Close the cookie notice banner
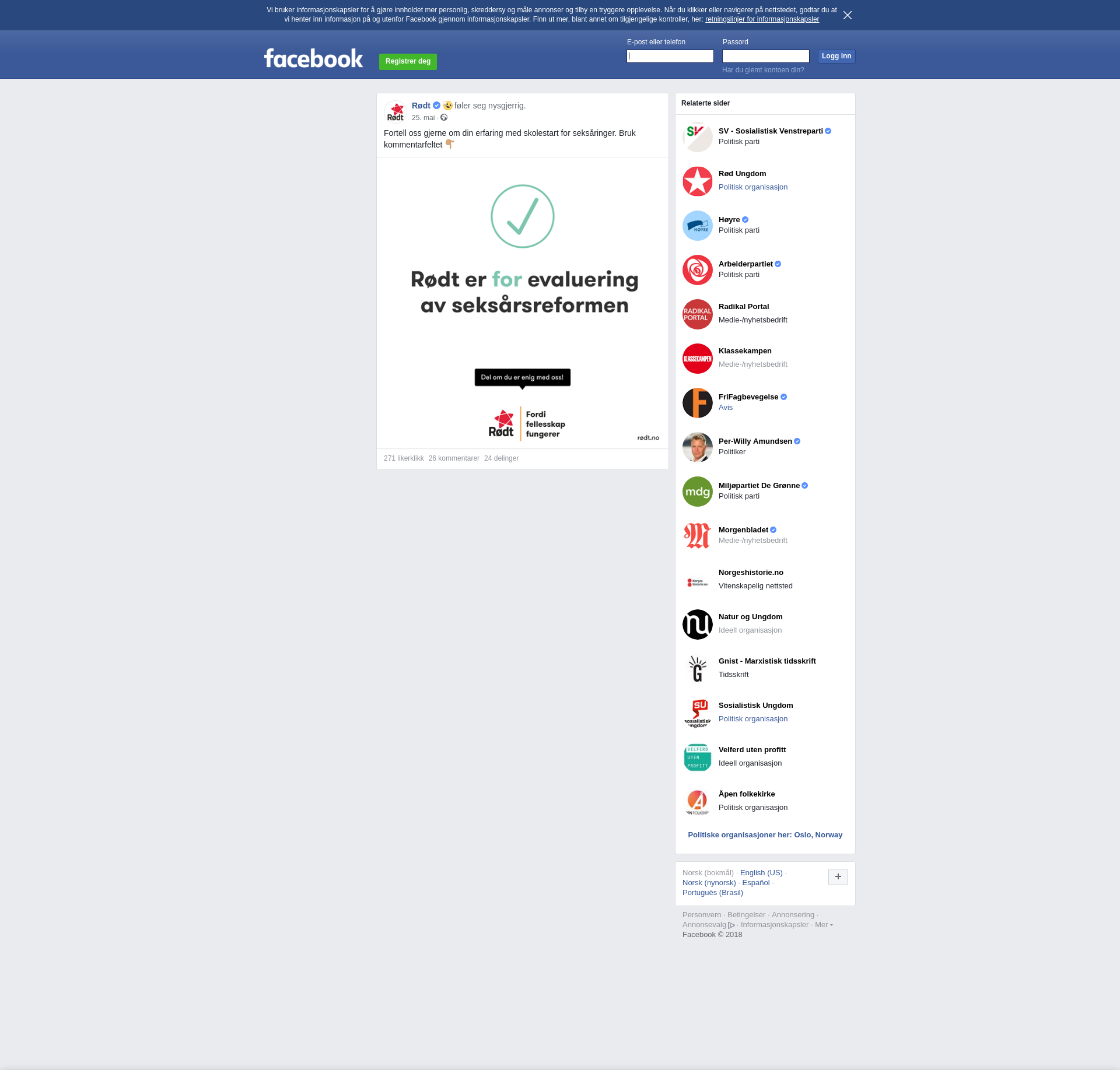Screen dimensions: 1120x1070 (848, 15)
